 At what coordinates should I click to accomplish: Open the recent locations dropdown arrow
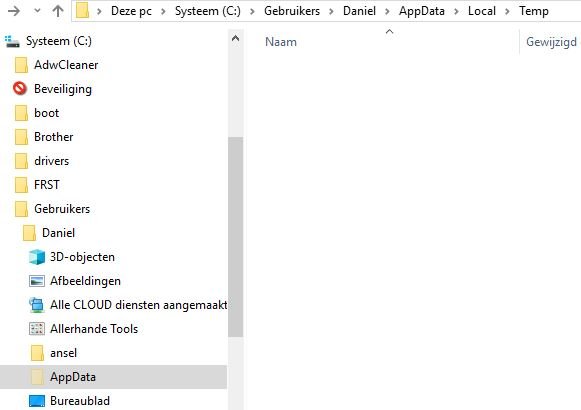(x=37, y=11)
